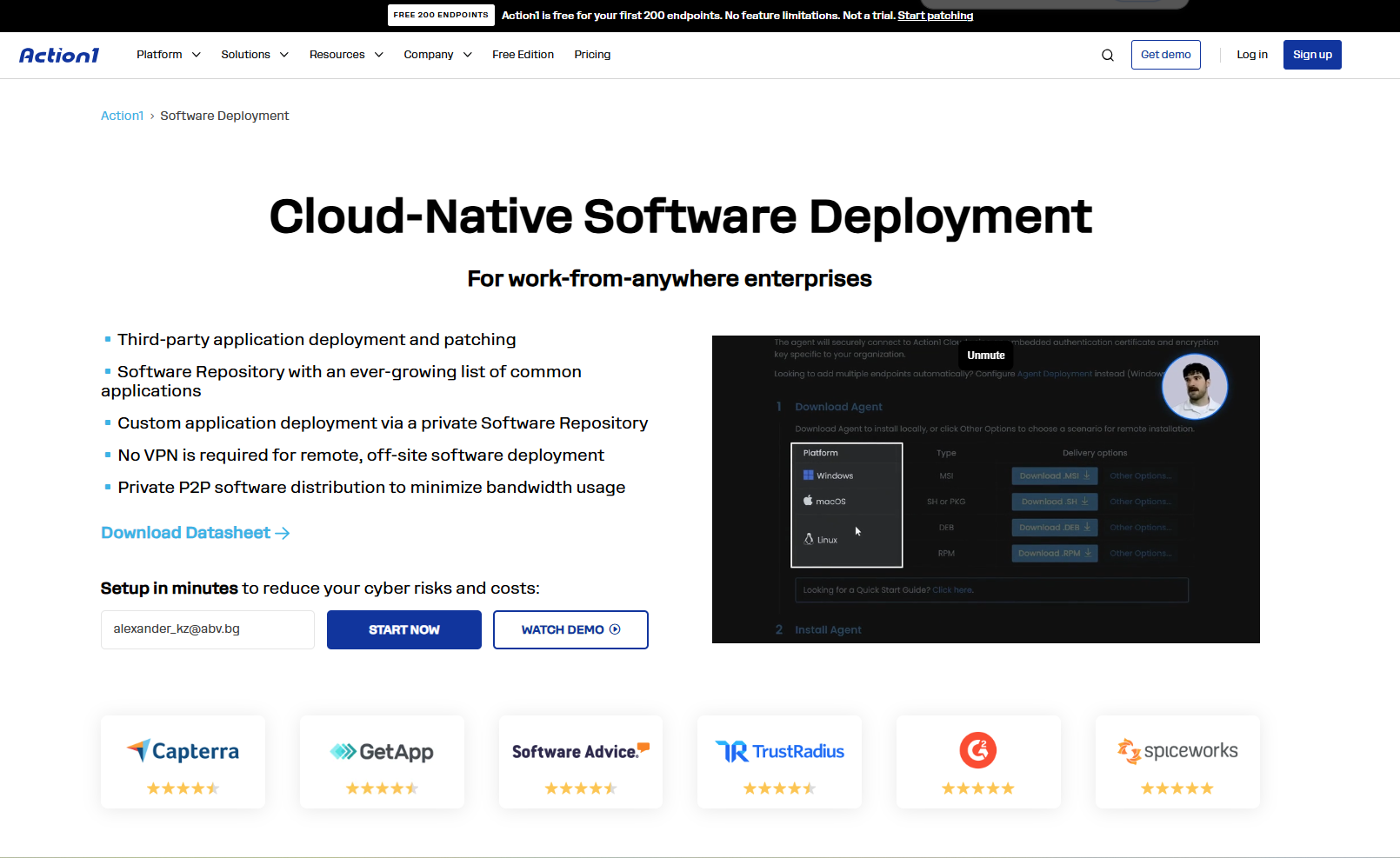Click the Software Advice rating card

tap(581, 762)
